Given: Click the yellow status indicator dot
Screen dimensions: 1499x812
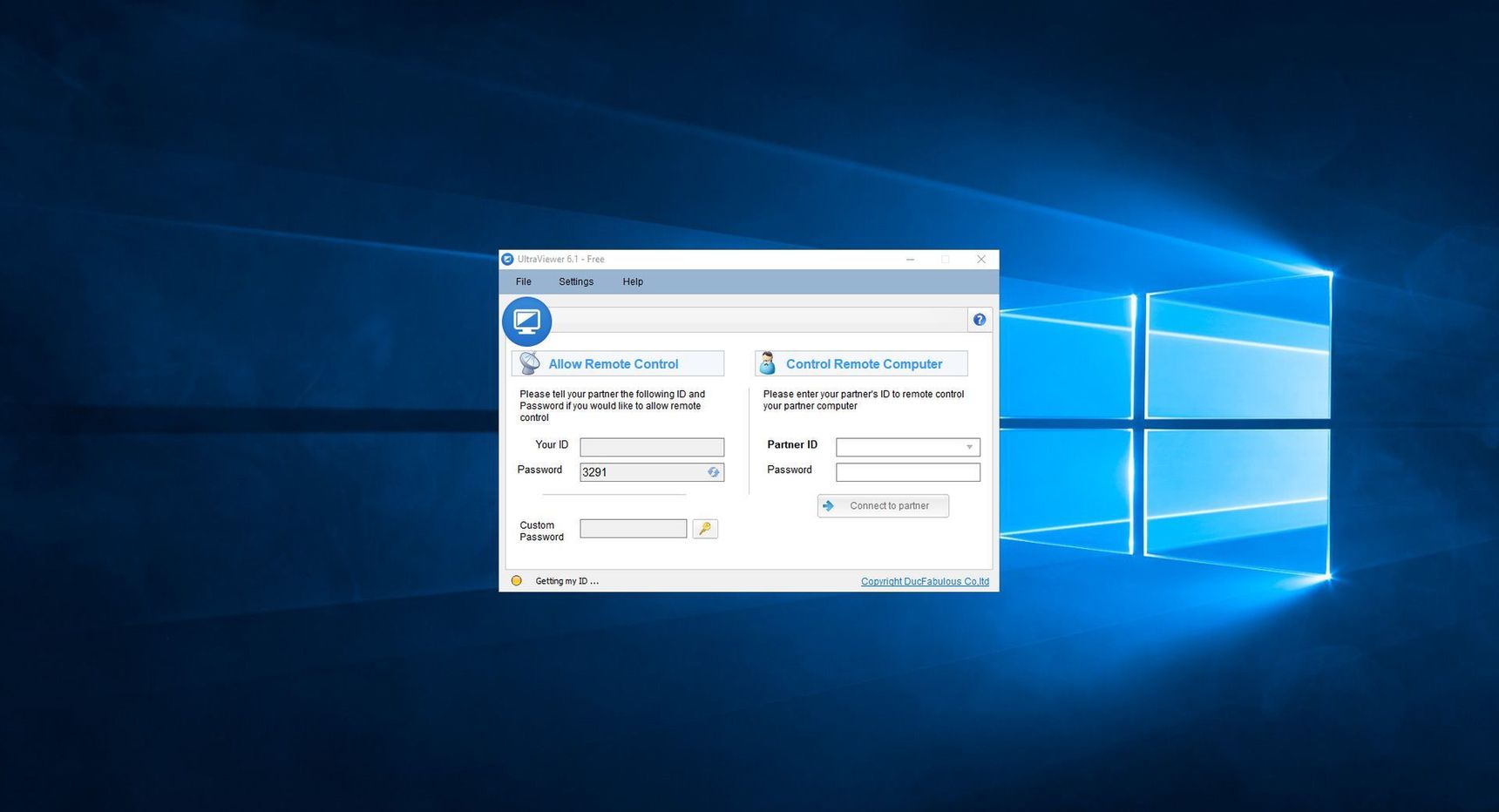Looking at the screenshot, I should [516, 580].
